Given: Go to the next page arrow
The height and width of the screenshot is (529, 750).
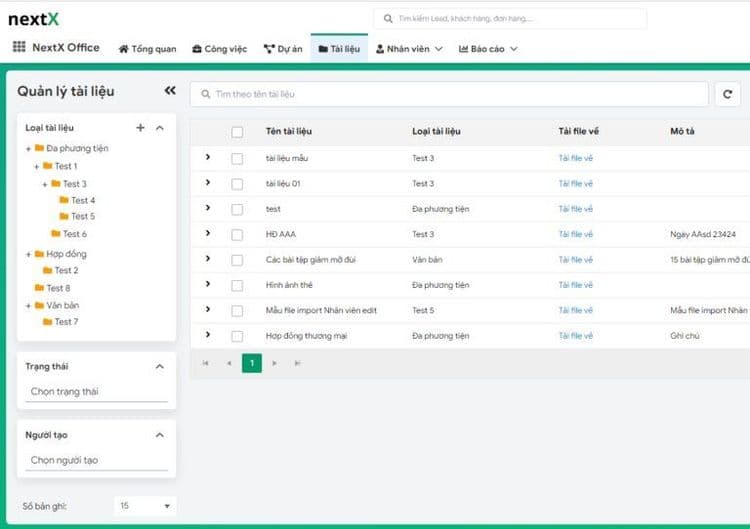Looking at the screenshot, I should (x=275, y=363).
